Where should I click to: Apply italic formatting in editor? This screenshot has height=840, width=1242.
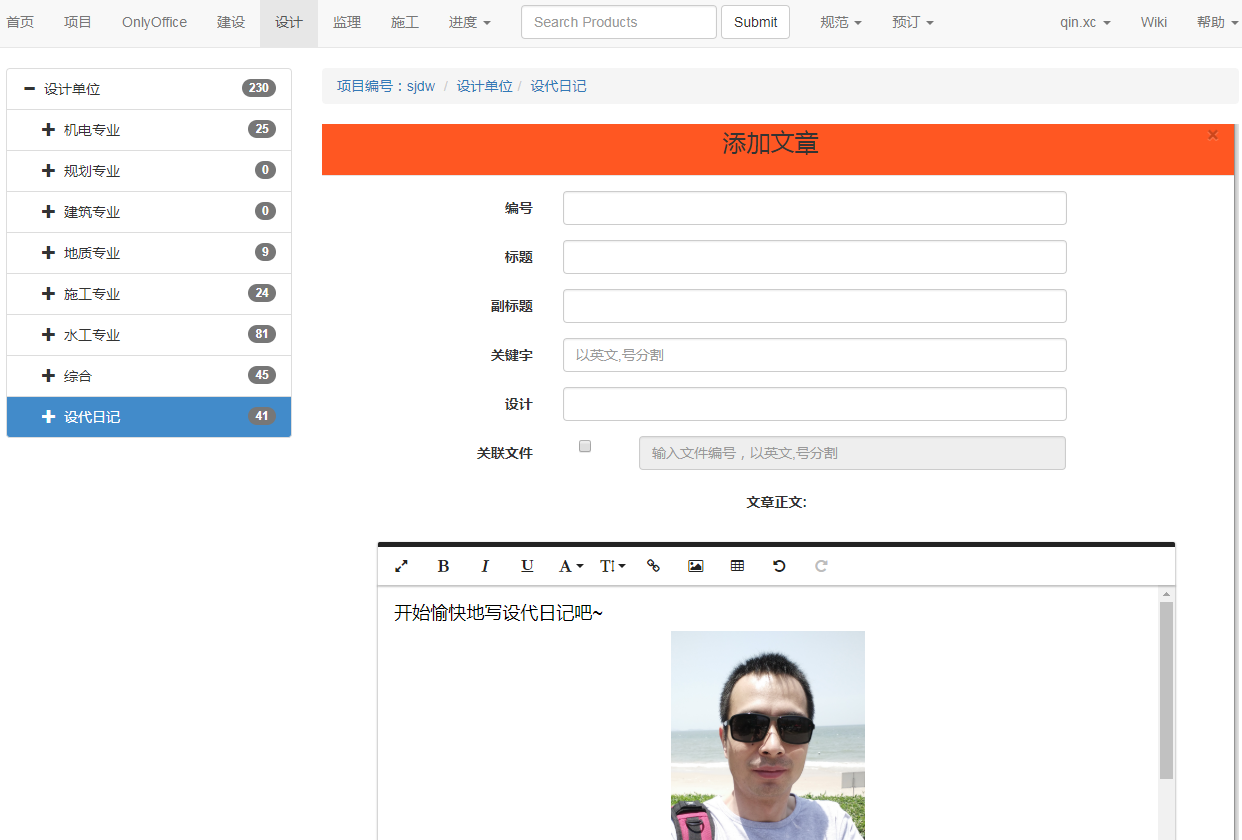tap(485, 566)
